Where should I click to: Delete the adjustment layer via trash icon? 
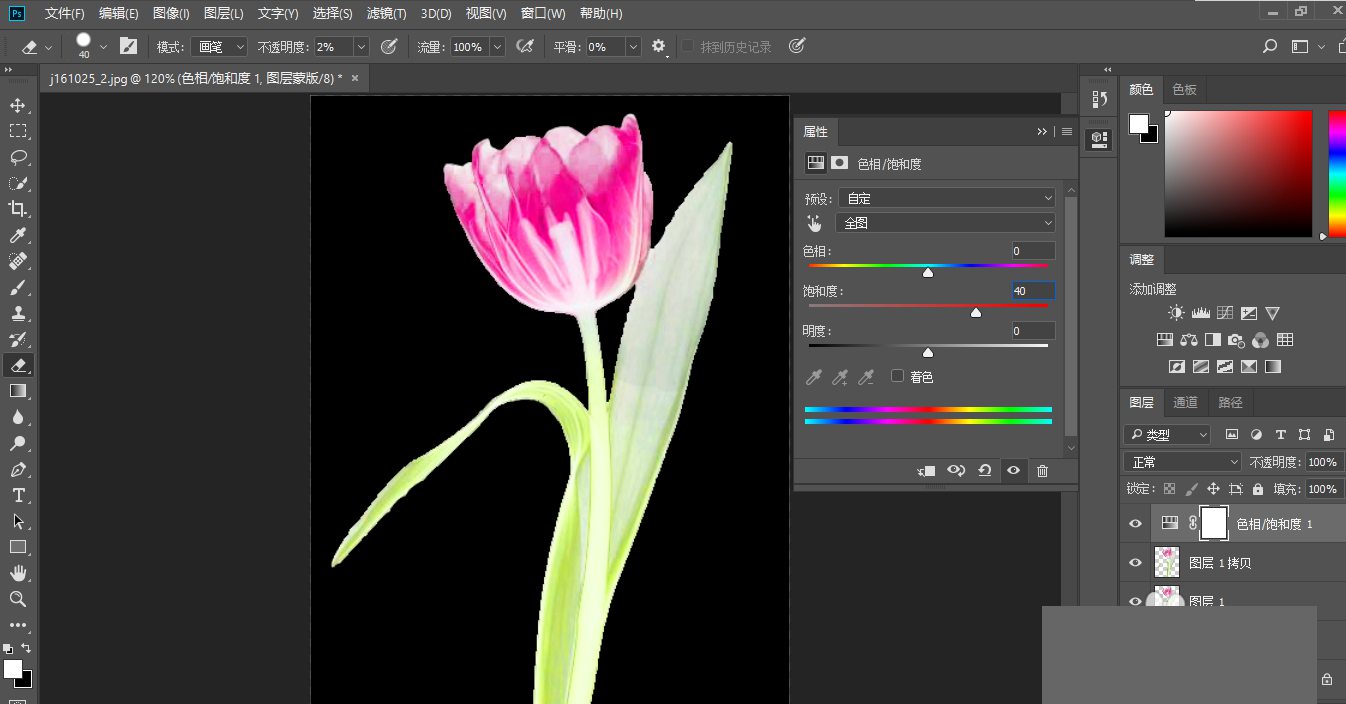coord(1042,470)
